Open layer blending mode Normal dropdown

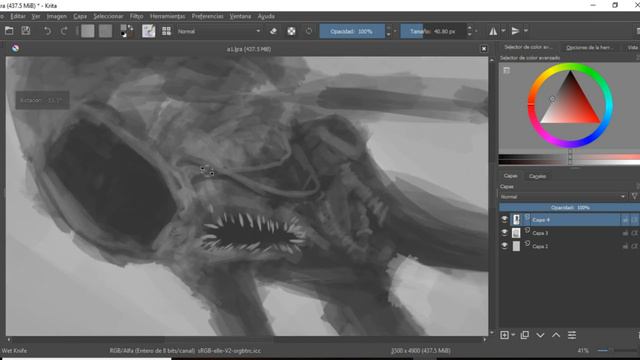[x=563, y=197]
